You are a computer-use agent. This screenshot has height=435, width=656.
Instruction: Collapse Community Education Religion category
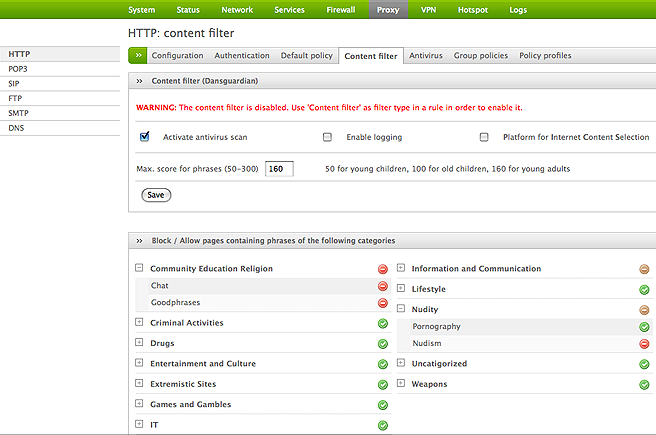[x=138, y=269]
